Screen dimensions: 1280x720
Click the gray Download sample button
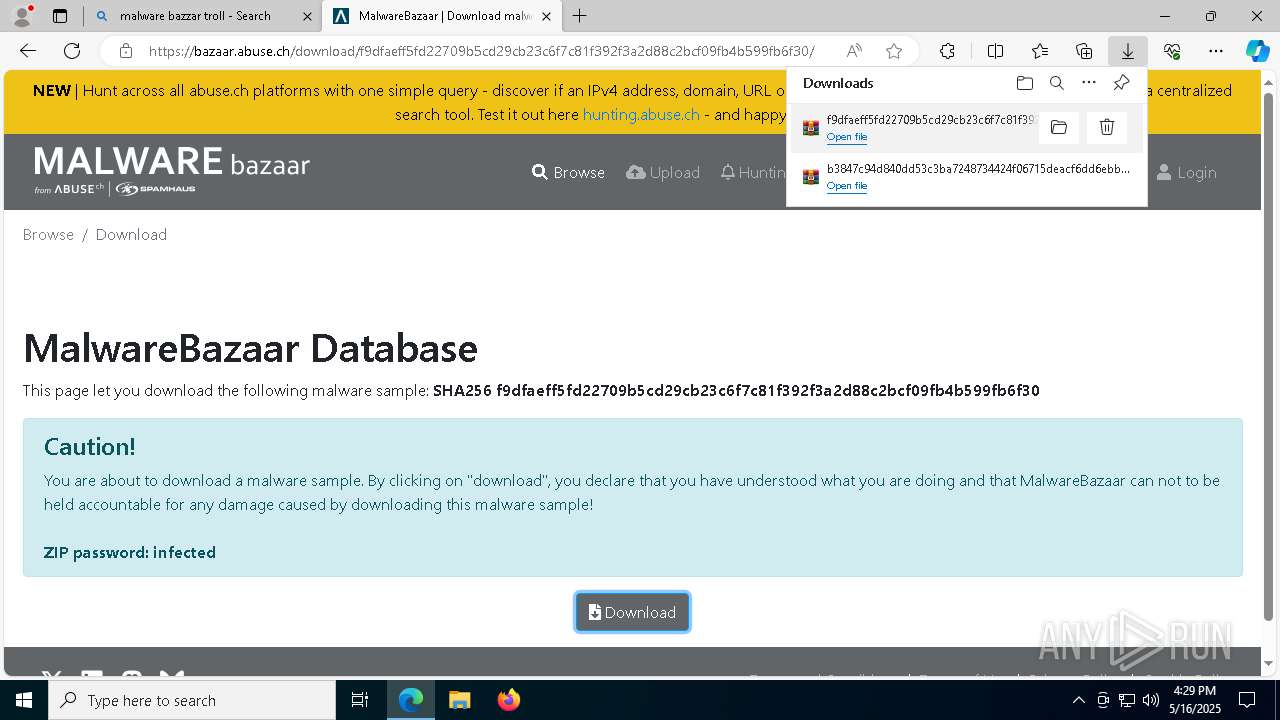click(632, 612)
